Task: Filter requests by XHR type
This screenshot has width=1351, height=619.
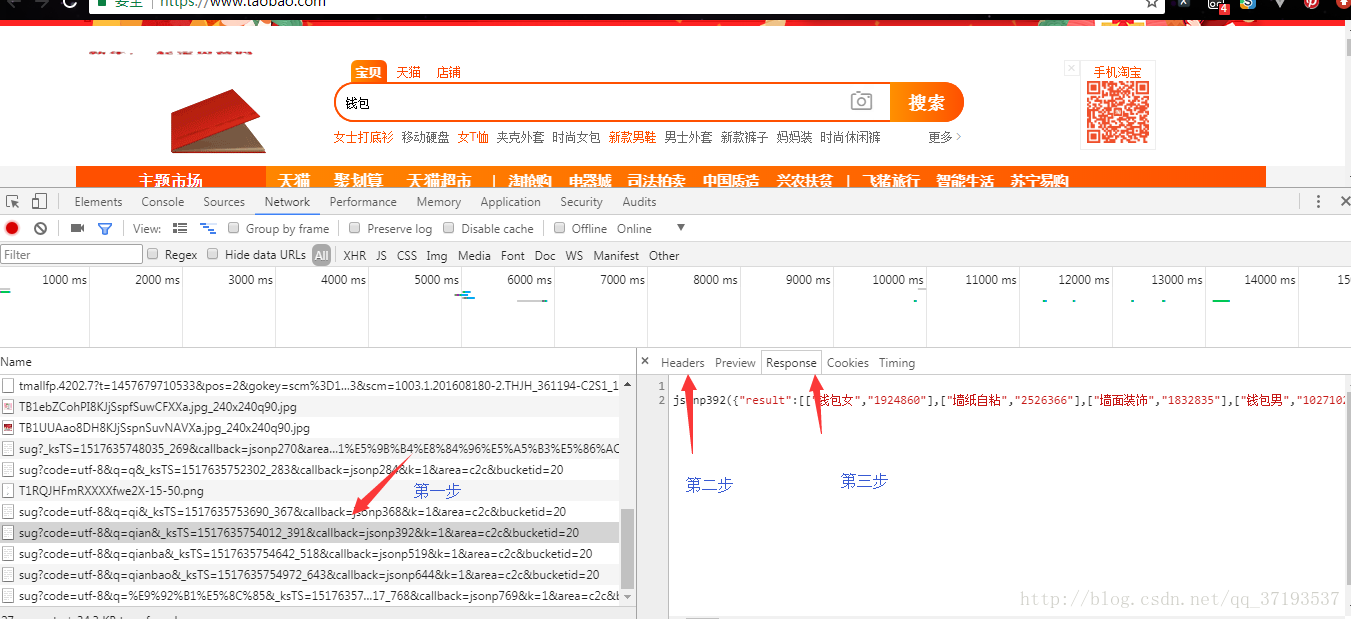Action: click(355, 255)
